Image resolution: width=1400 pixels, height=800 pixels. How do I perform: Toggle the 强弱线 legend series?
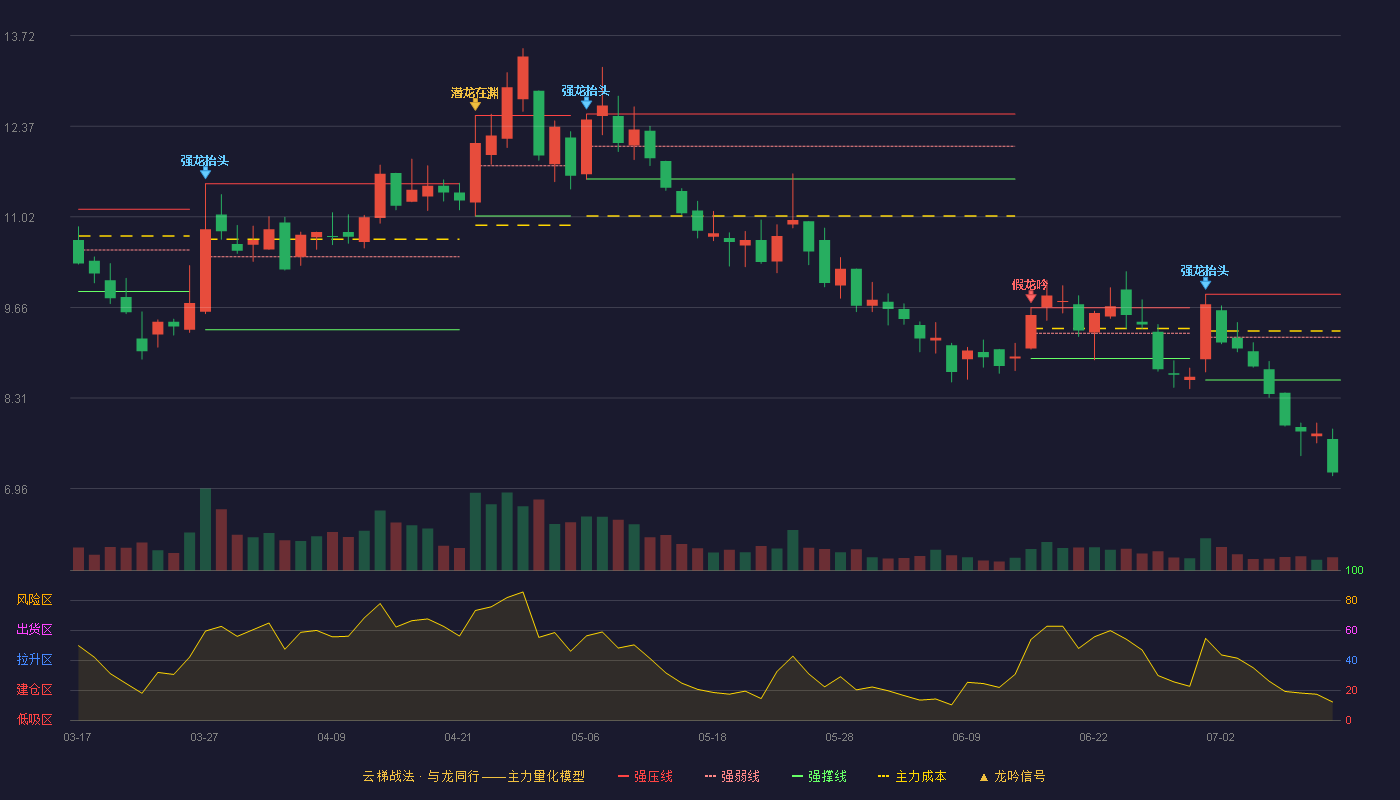point(732,776)
